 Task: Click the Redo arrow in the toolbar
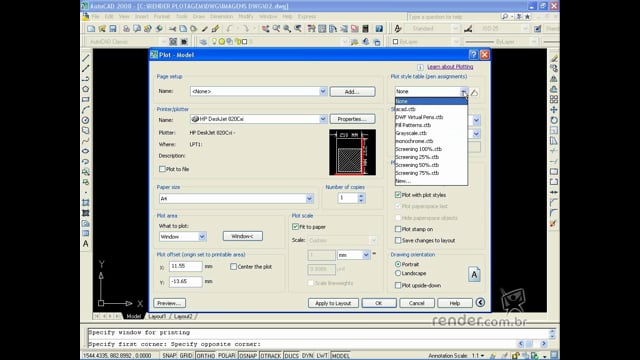[245, 29]
